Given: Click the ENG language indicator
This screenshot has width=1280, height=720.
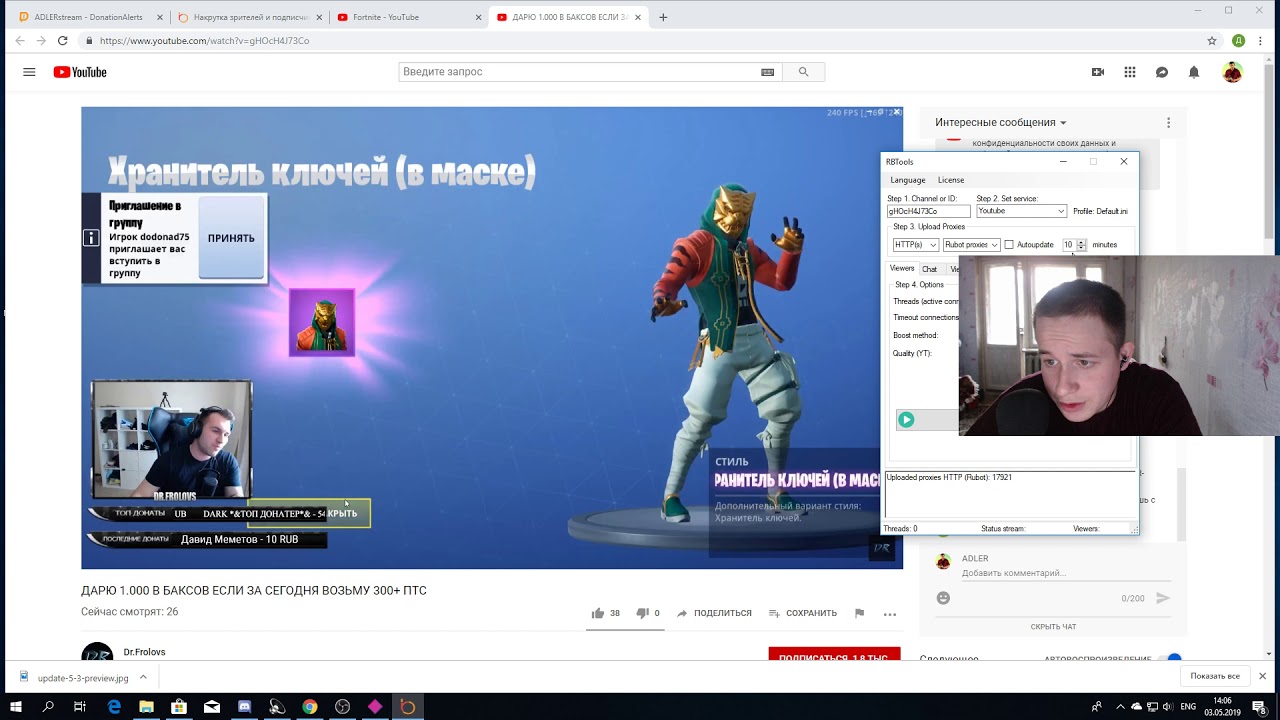Looking at the screenshot, I should [x=1188, y=706].
